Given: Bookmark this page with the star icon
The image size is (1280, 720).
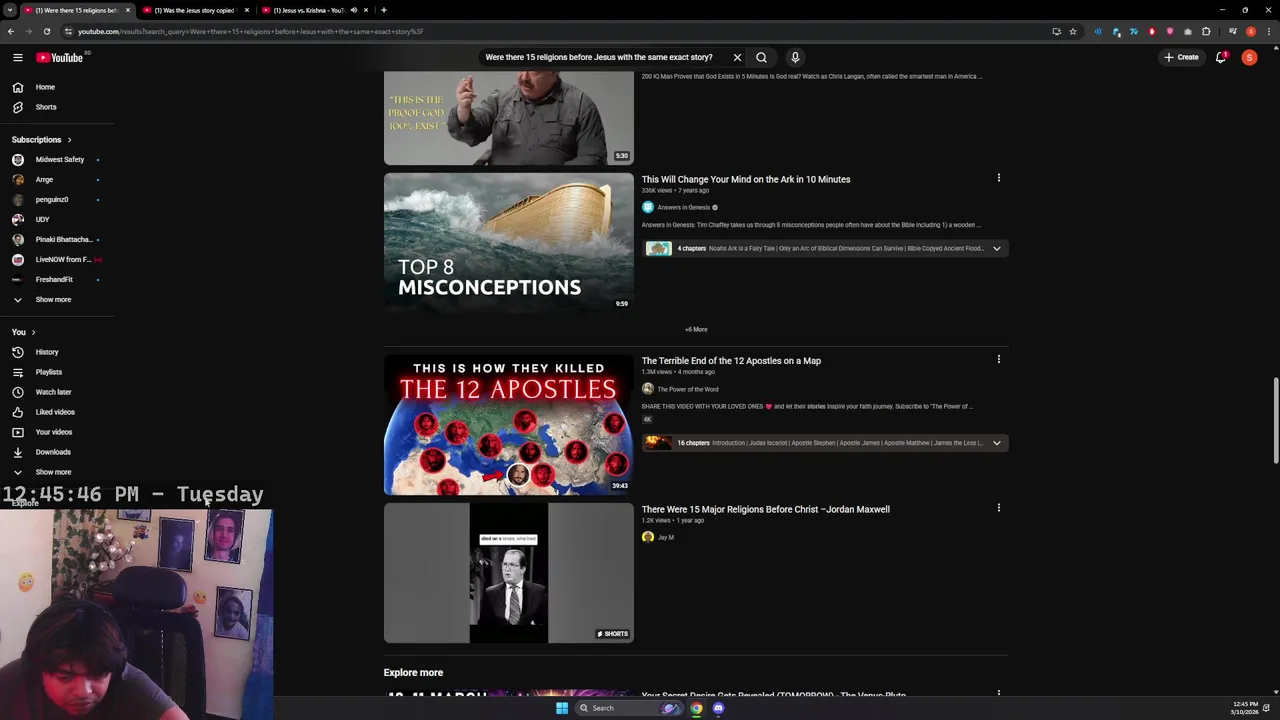Looking at the screenshot, I should [1073, 31].
